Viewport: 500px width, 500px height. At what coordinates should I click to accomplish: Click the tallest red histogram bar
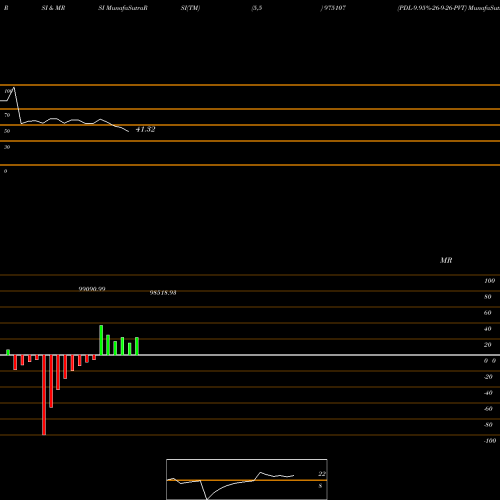point(44,395)
